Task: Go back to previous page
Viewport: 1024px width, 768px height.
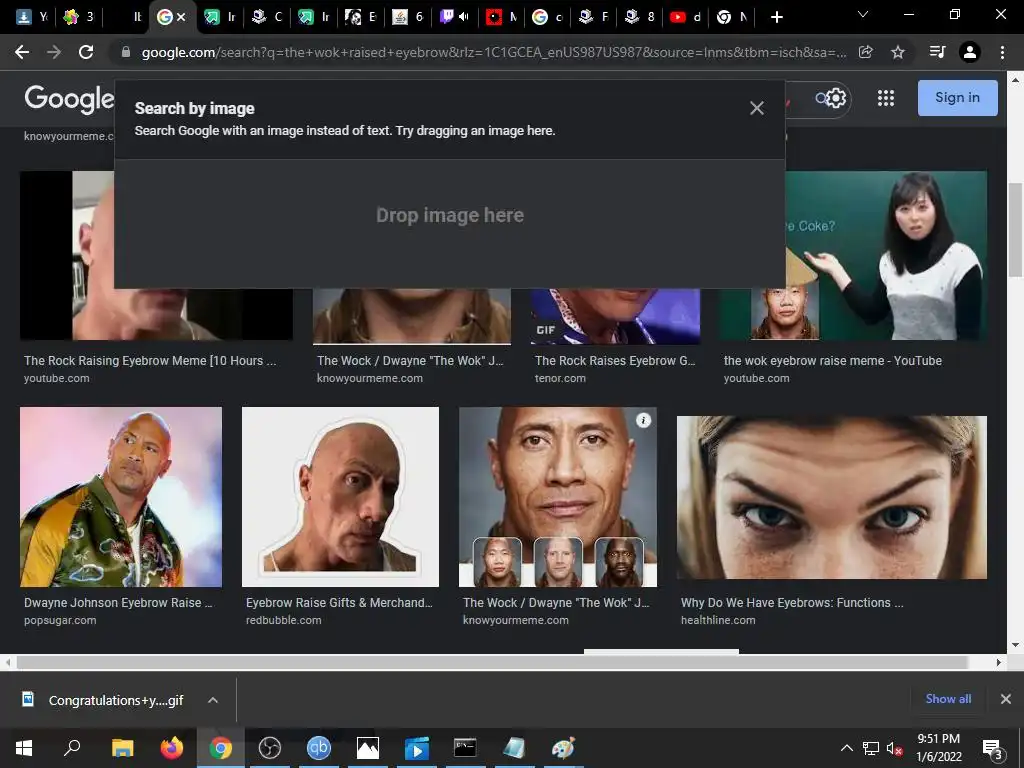Action: coord(22,52)
